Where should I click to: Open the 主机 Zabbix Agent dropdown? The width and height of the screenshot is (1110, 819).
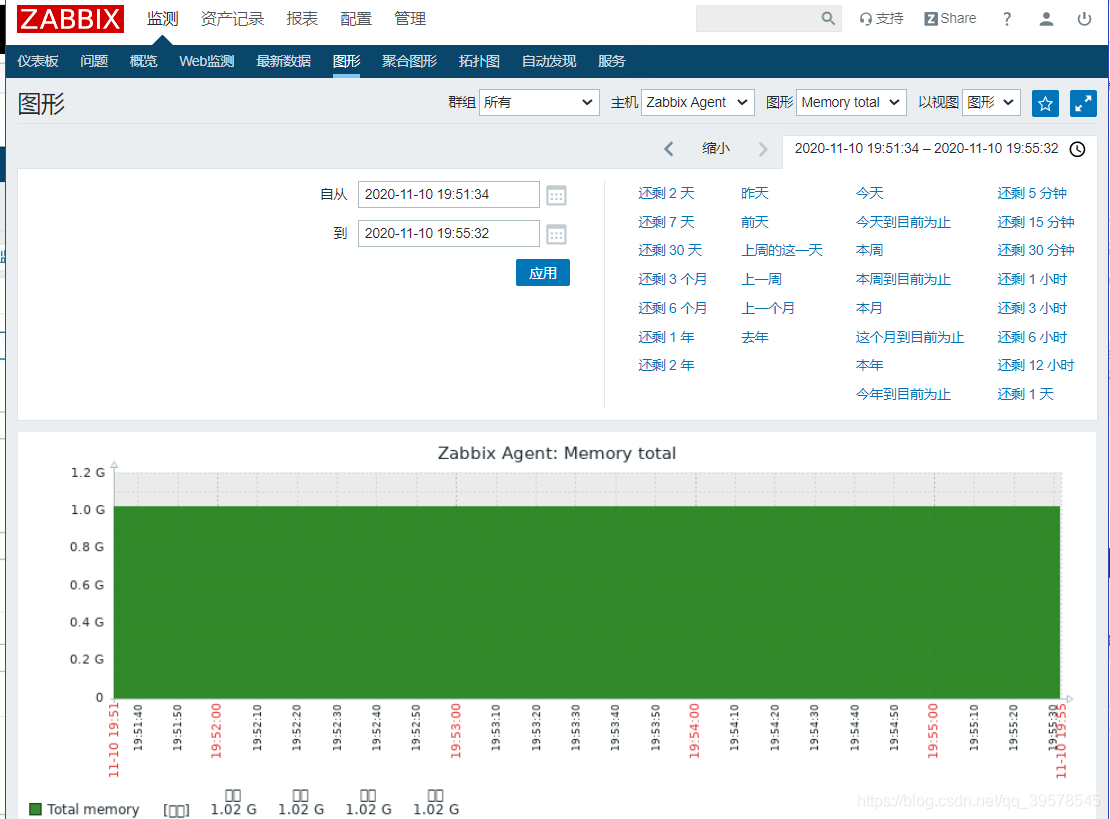click(697, 103)
